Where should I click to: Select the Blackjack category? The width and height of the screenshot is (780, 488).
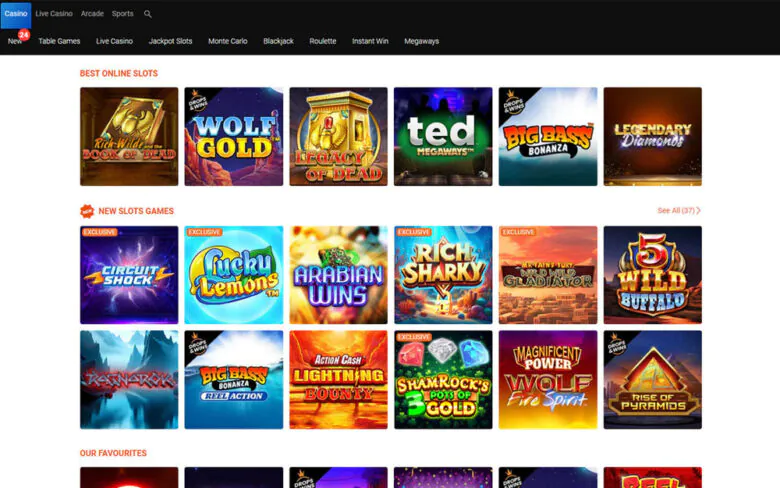point(279,41)
